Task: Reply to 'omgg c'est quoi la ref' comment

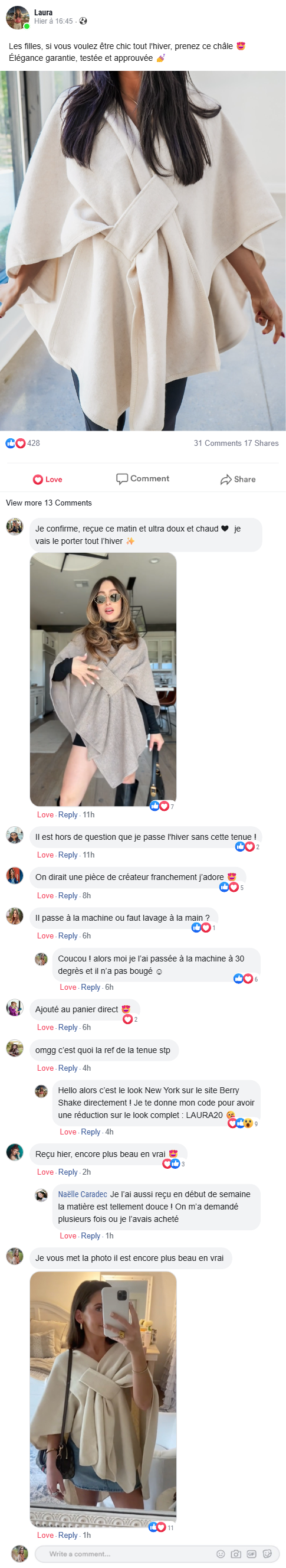Action: coord(68,1068)
